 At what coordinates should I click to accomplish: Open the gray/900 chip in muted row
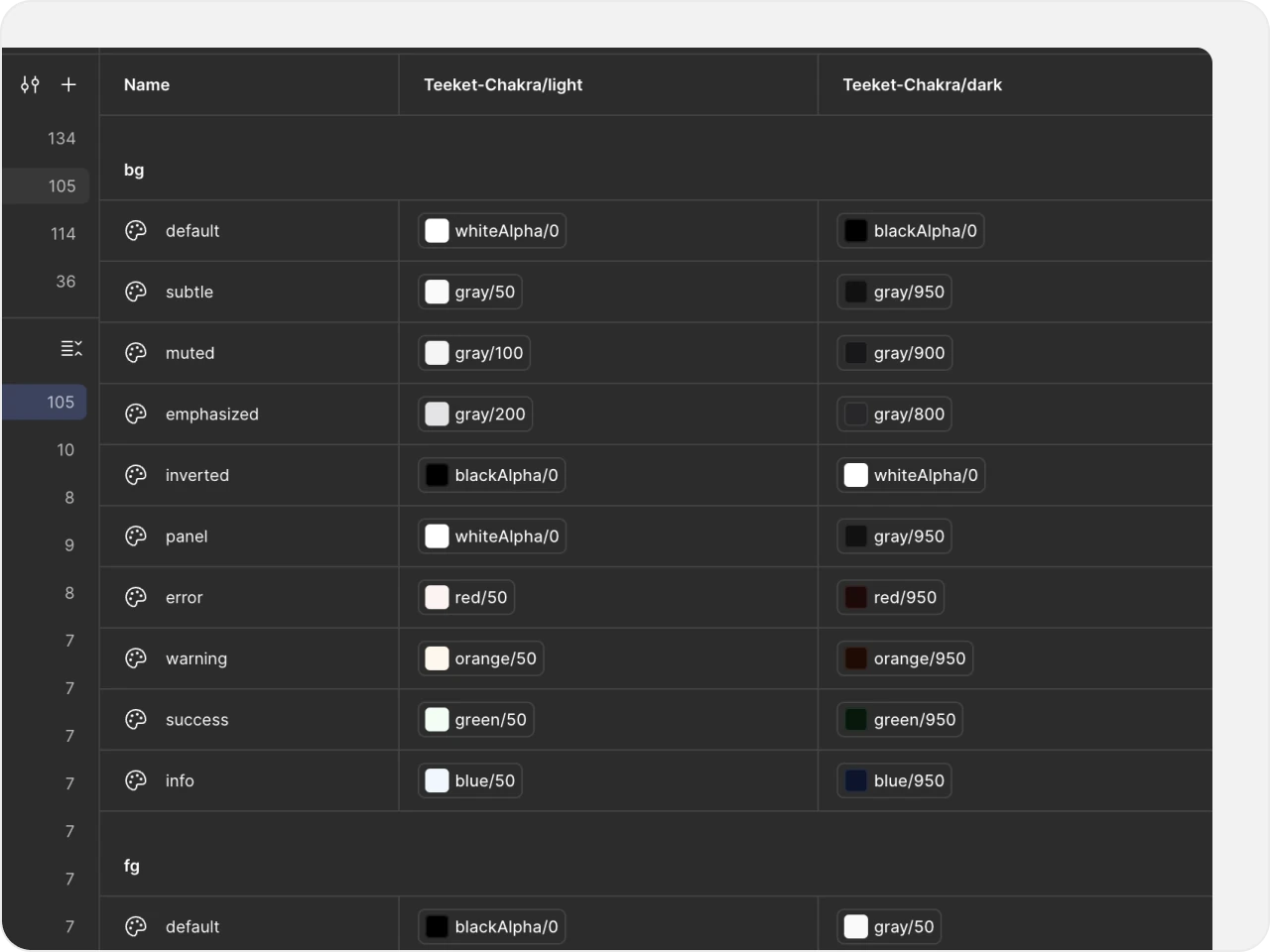pos(894,353)
